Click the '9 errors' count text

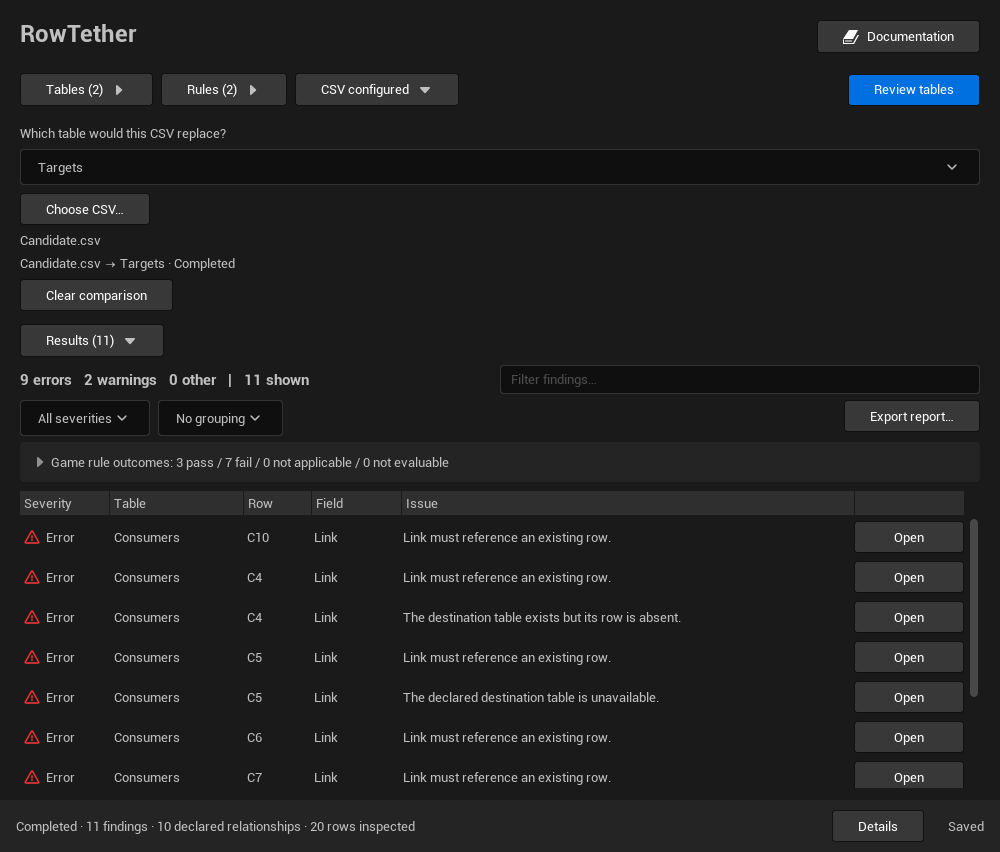pyautogui.click(x=46, y=380)
